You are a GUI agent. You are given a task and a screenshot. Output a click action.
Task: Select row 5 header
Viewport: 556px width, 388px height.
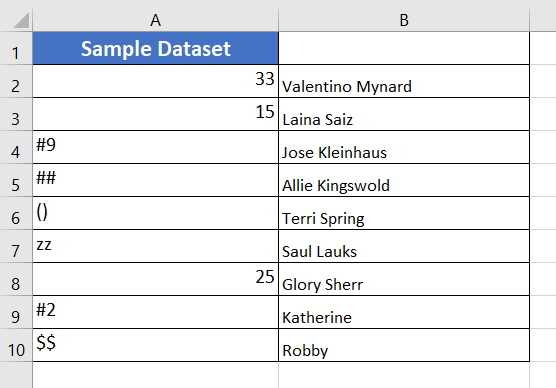click(16, 180)
